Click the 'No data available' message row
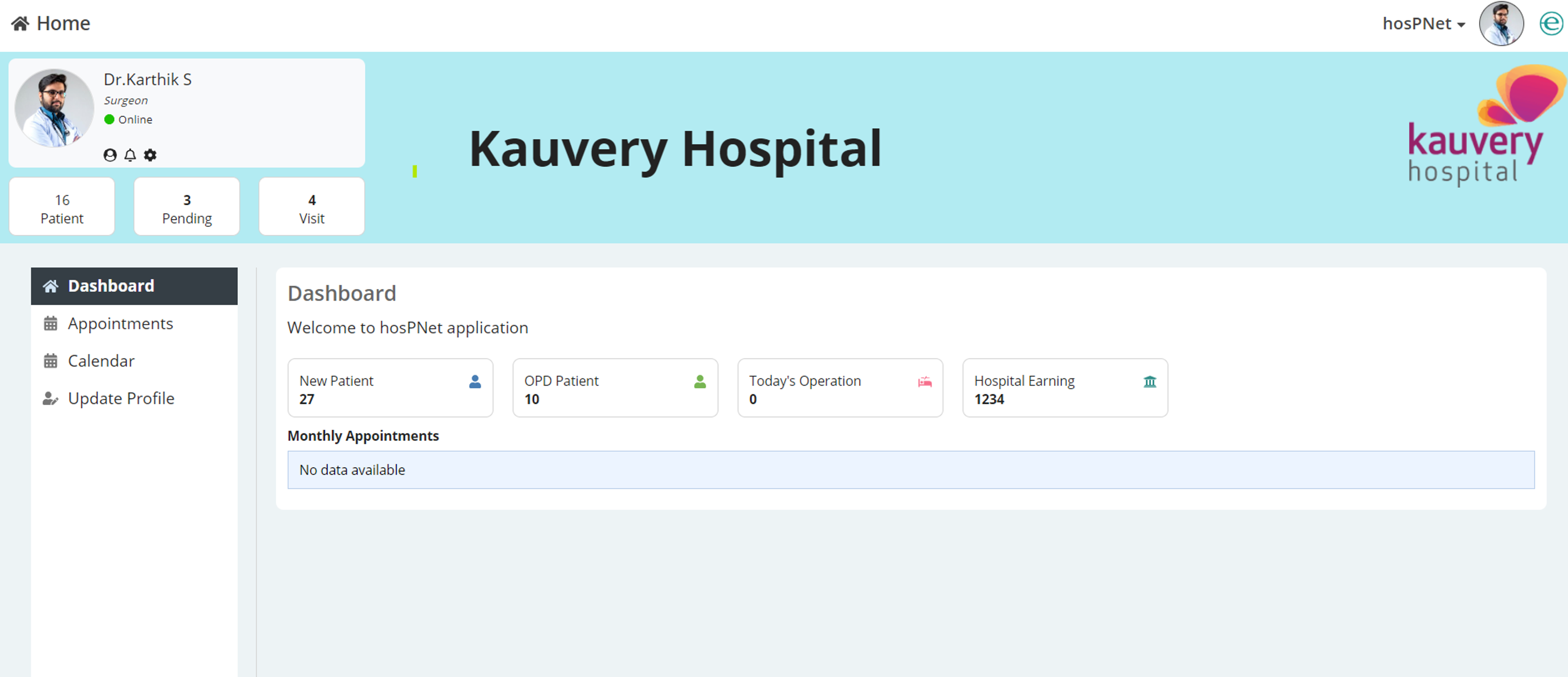The height and width of the screenshot is (677, 1568). pos(911,470)
